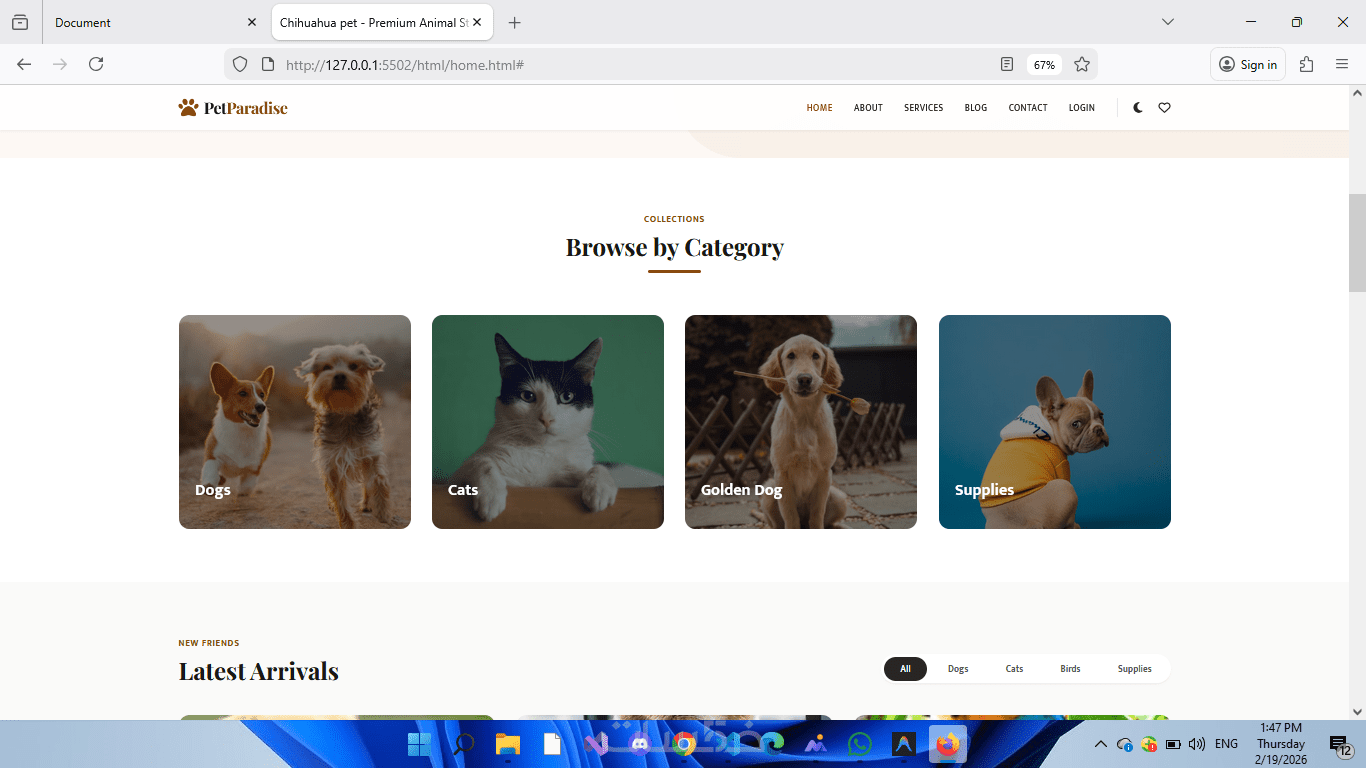Select the All filter pill

[905, 669]
